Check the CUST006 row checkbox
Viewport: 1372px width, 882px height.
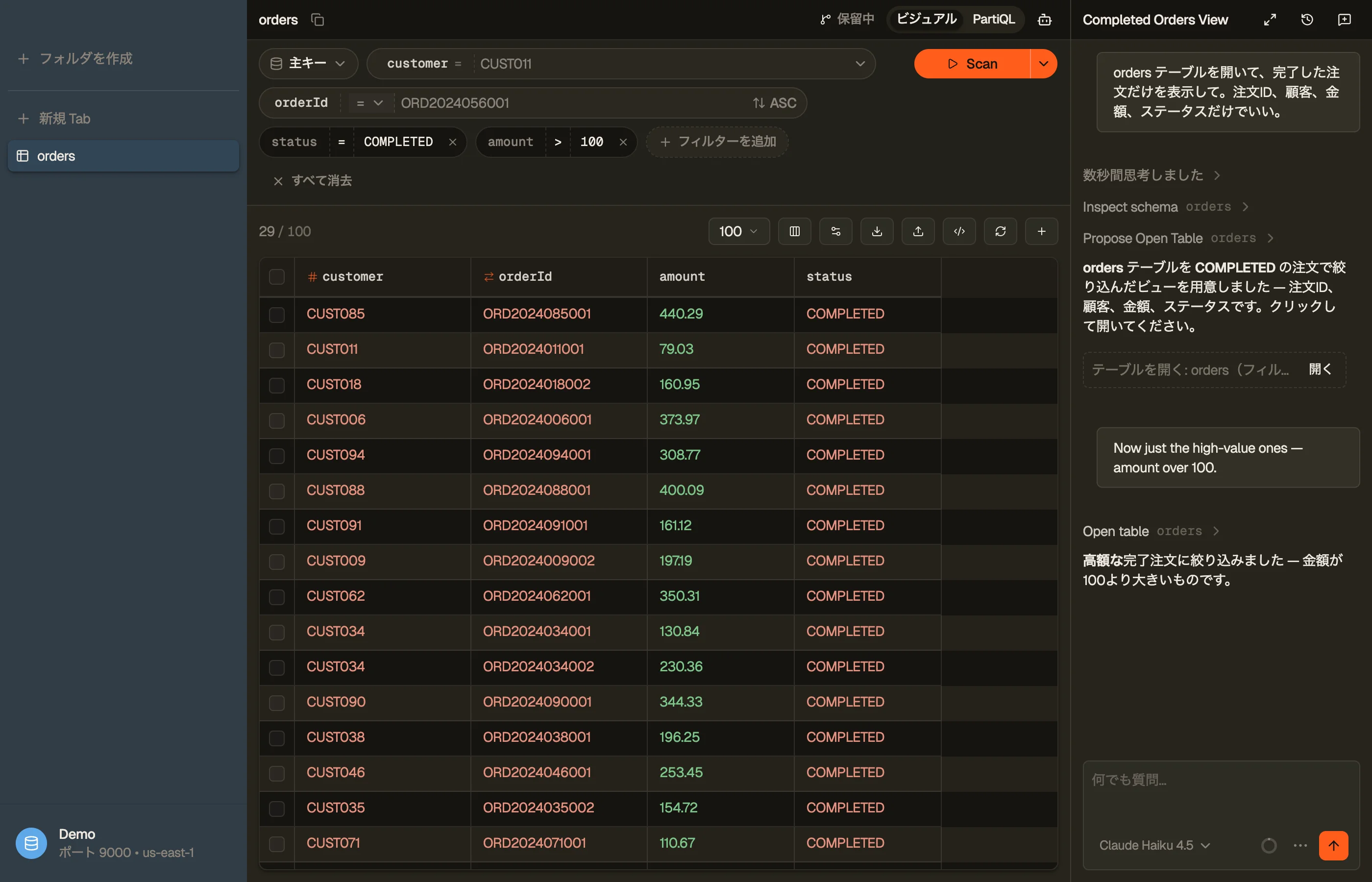[x=276, y=420]
